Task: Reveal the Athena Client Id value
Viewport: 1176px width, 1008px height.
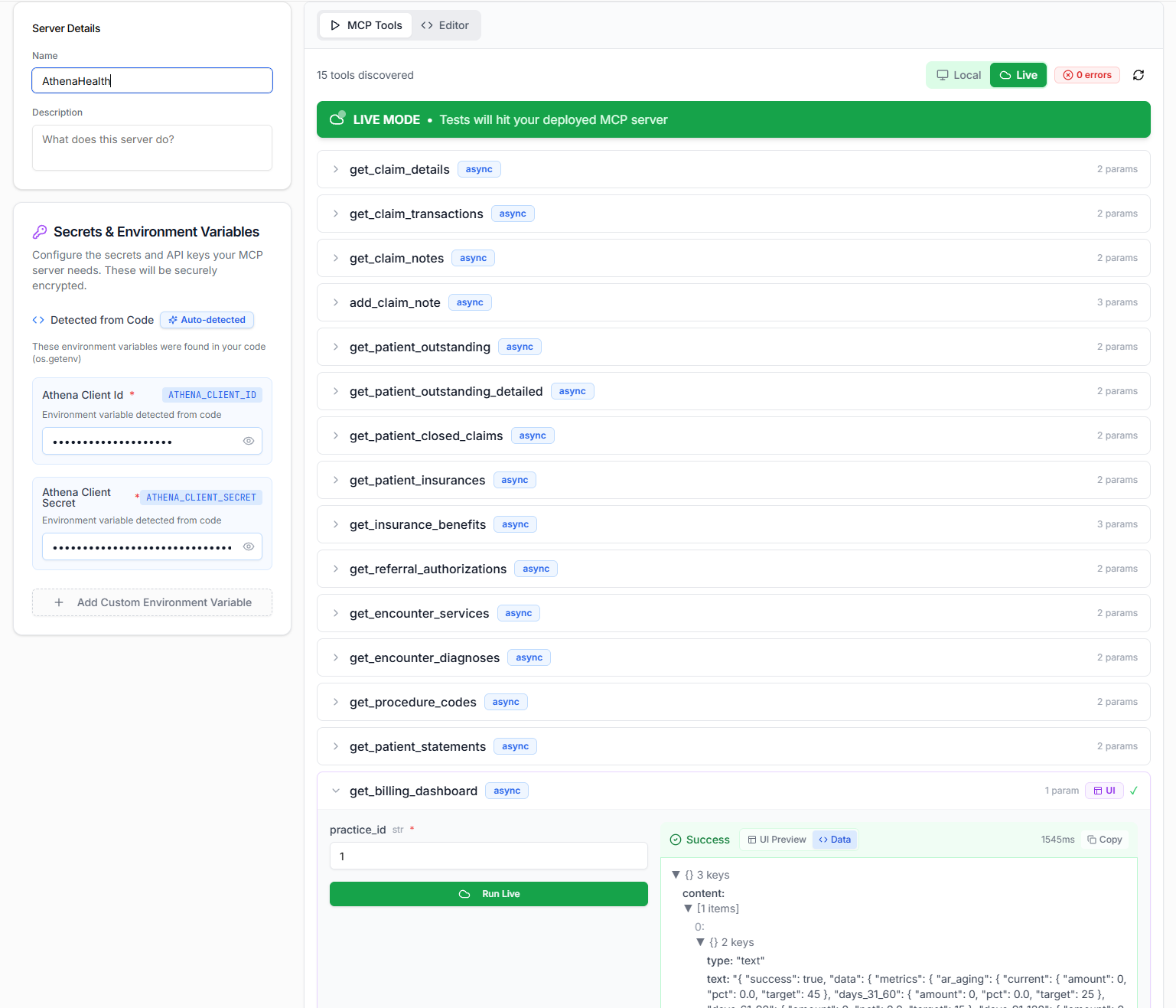Action: (x=249, y=441)
